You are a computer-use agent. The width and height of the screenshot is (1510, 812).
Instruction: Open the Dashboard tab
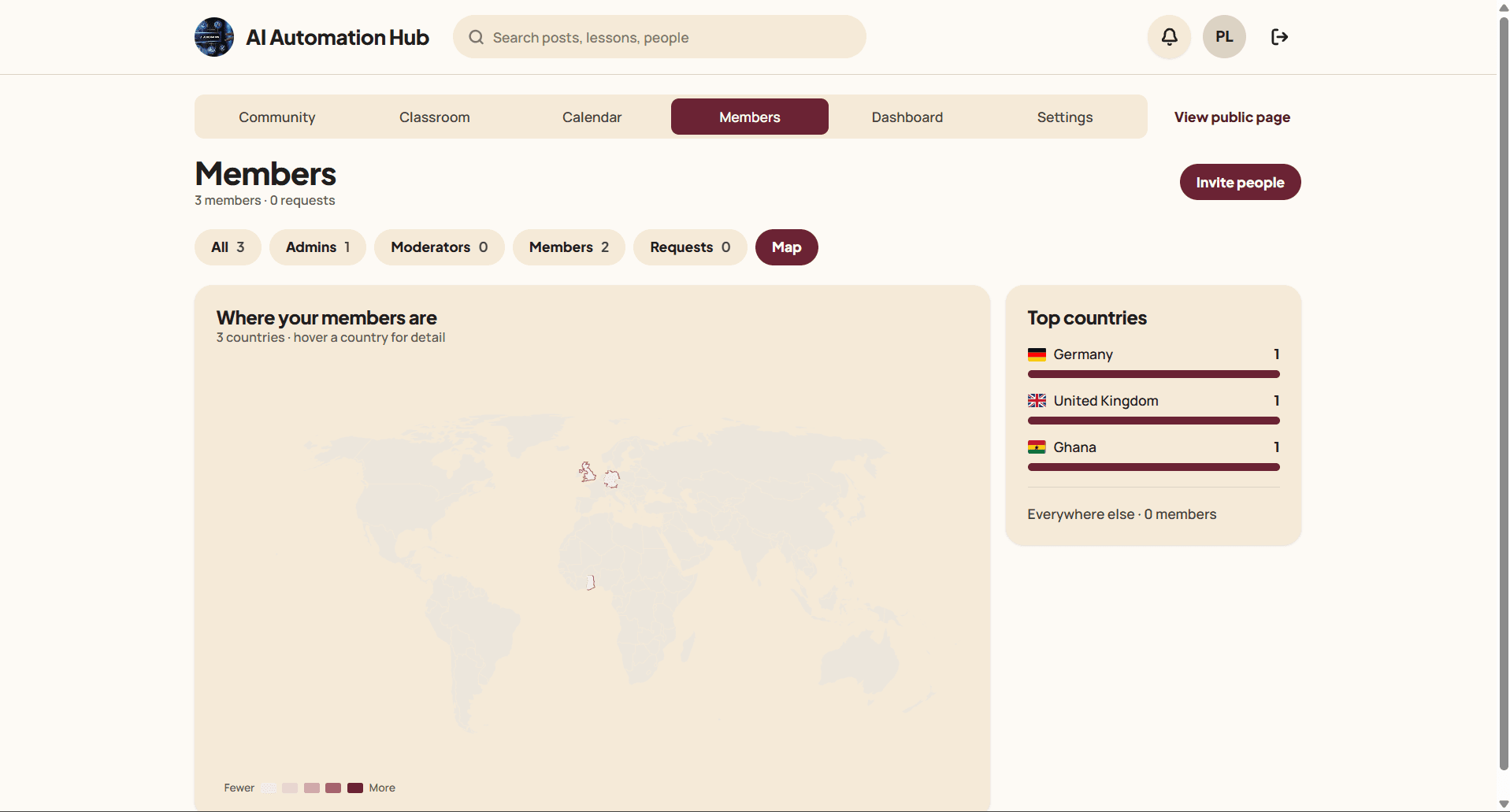[907, 117]
